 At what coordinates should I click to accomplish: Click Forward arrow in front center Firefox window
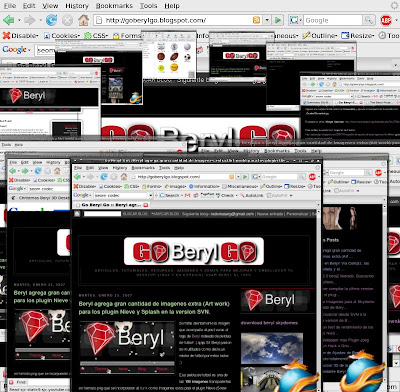90,176
